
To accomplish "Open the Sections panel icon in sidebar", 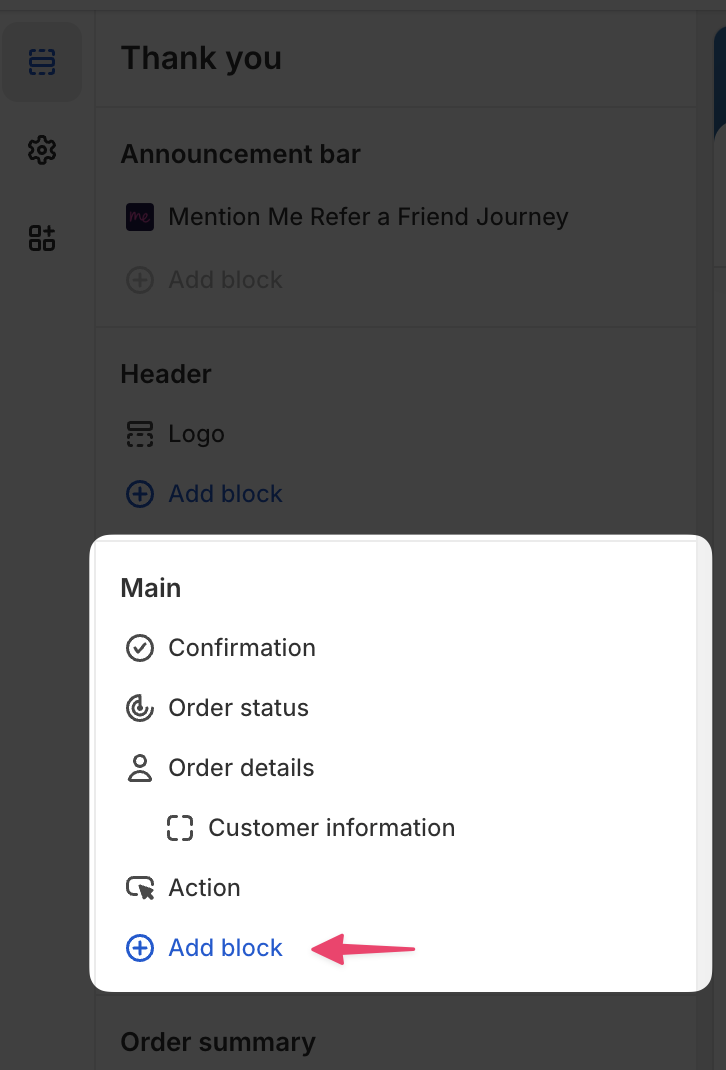I will tap(41, 63).
